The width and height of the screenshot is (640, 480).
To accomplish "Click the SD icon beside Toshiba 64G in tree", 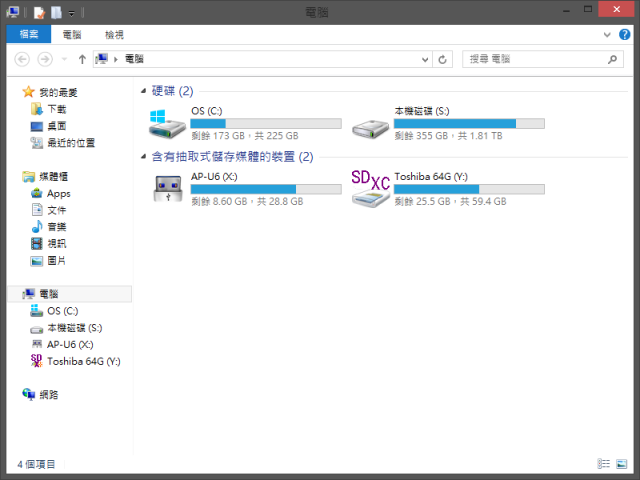I will click(36, 361).
